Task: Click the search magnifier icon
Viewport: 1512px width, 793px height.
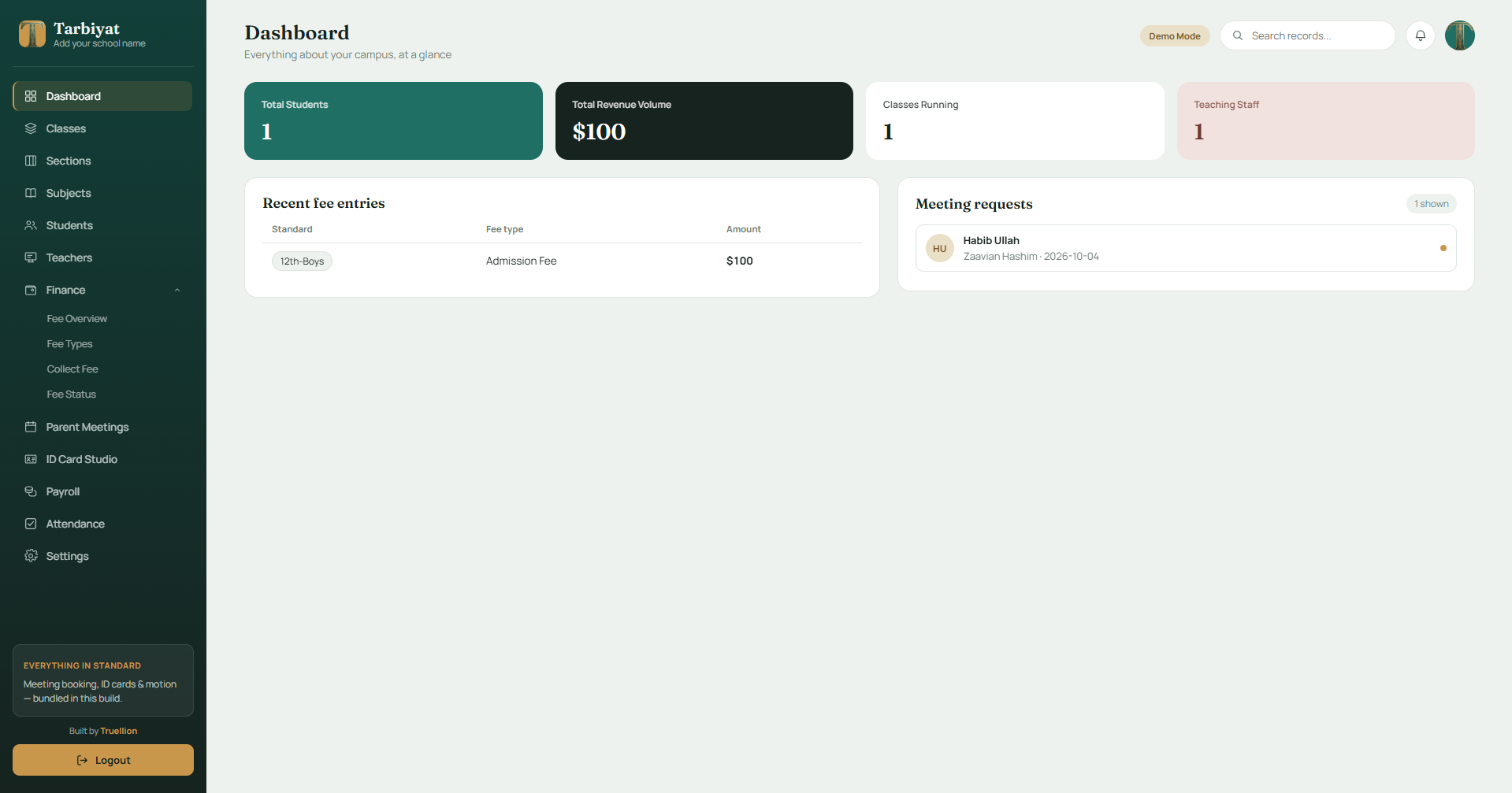Action: click(1238, 35)
